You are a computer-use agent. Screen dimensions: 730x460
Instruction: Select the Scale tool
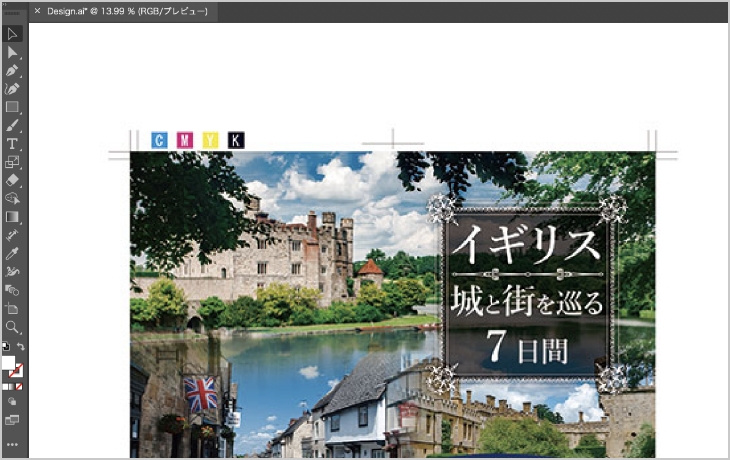[x=12, y=162]
